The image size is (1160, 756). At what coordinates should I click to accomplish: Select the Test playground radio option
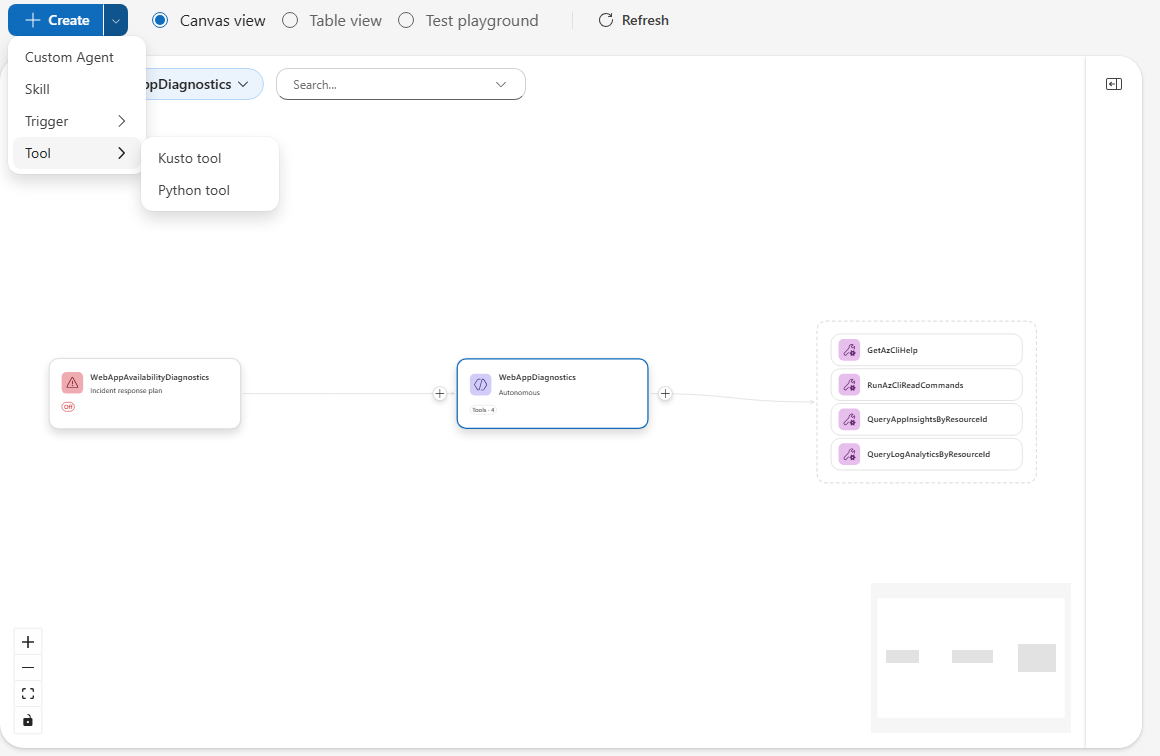click(406, 21)
